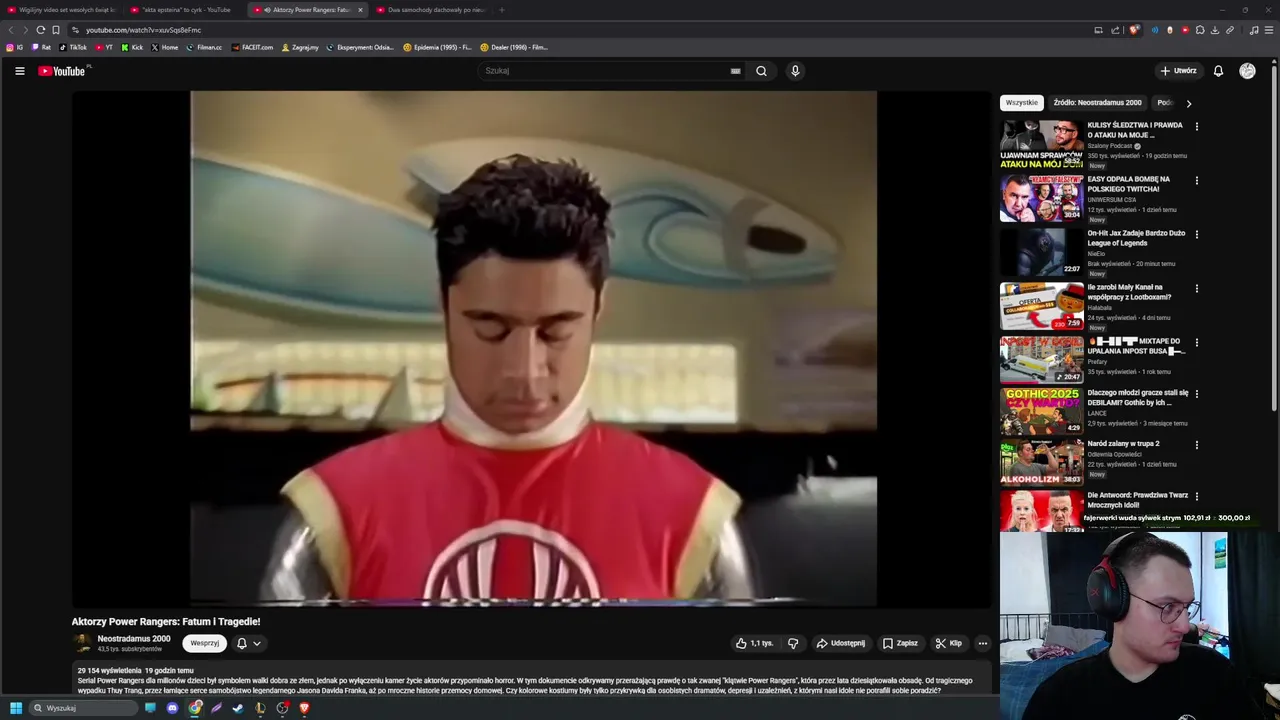Open options for Ile zarobi Mały Kanał video
Screen dimensions: 1280x720
coord(1196,288)
